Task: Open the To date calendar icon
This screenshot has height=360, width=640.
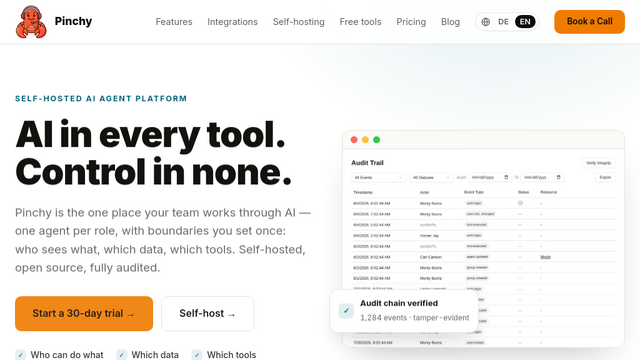Action: pyautogui.click(x=559, y=177)
